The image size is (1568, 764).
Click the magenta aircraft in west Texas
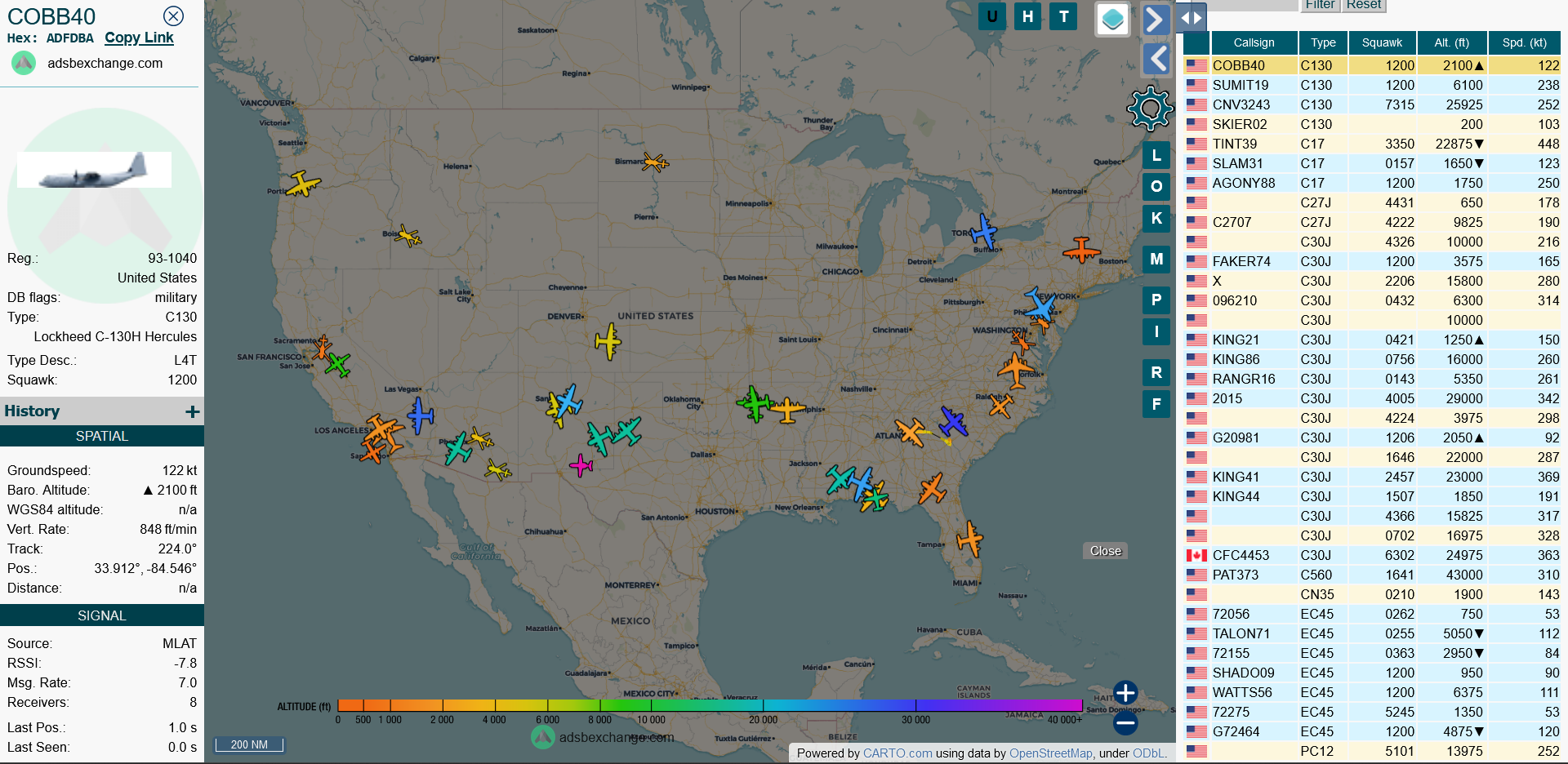click(x=581, y=466)
